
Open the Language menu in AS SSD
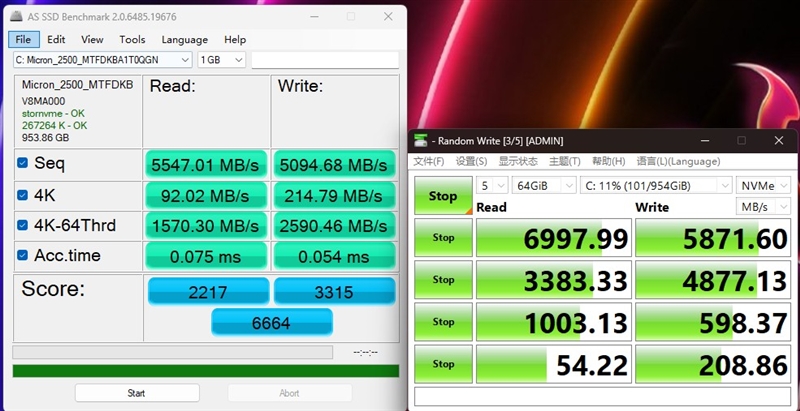(x=185, y=39)
